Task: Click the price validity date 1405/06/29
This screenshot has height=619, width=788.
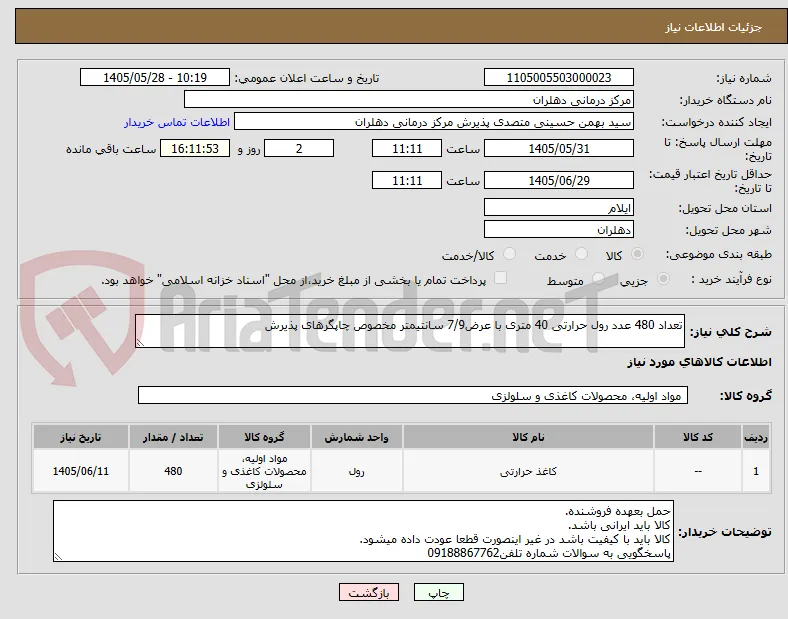Action: click(558, 180)
